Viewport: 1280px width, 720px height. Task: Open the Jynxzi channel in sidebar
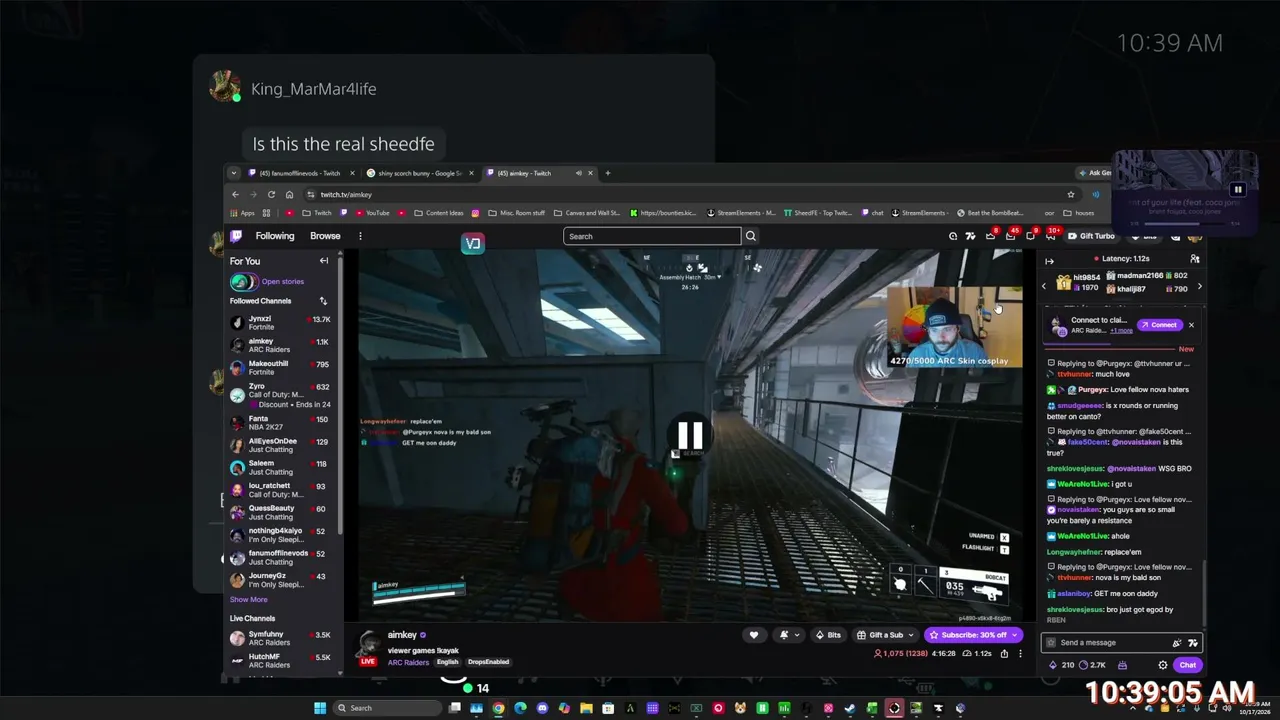pos(279,323)
